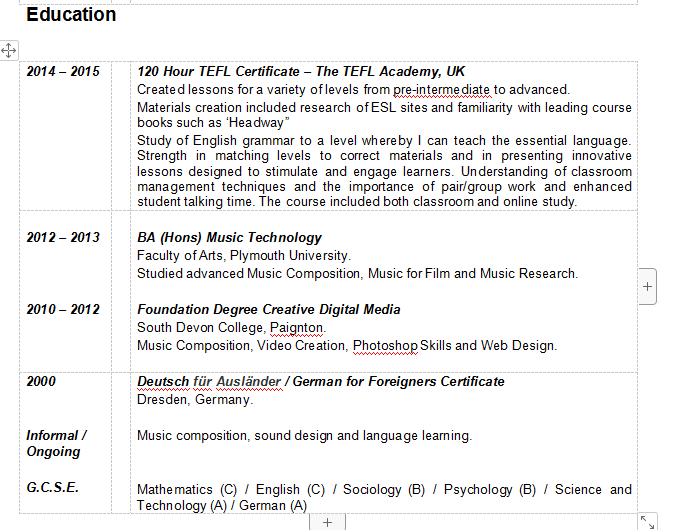Click the Informal / Ongoing label

(x=56, y=443)
